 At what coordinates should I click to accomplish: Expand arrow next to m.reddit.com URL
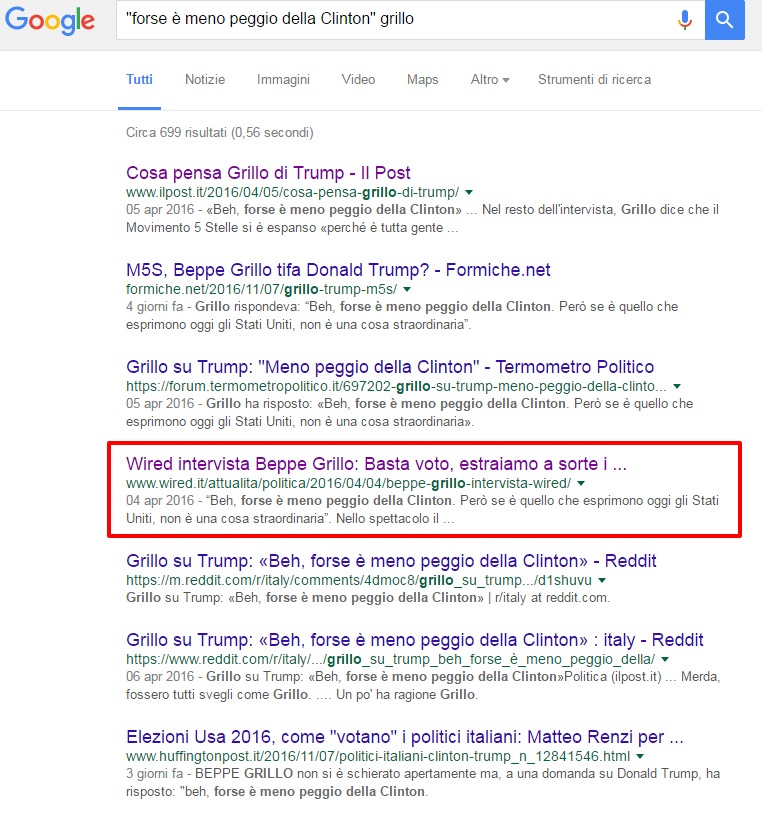click(602, 581)
